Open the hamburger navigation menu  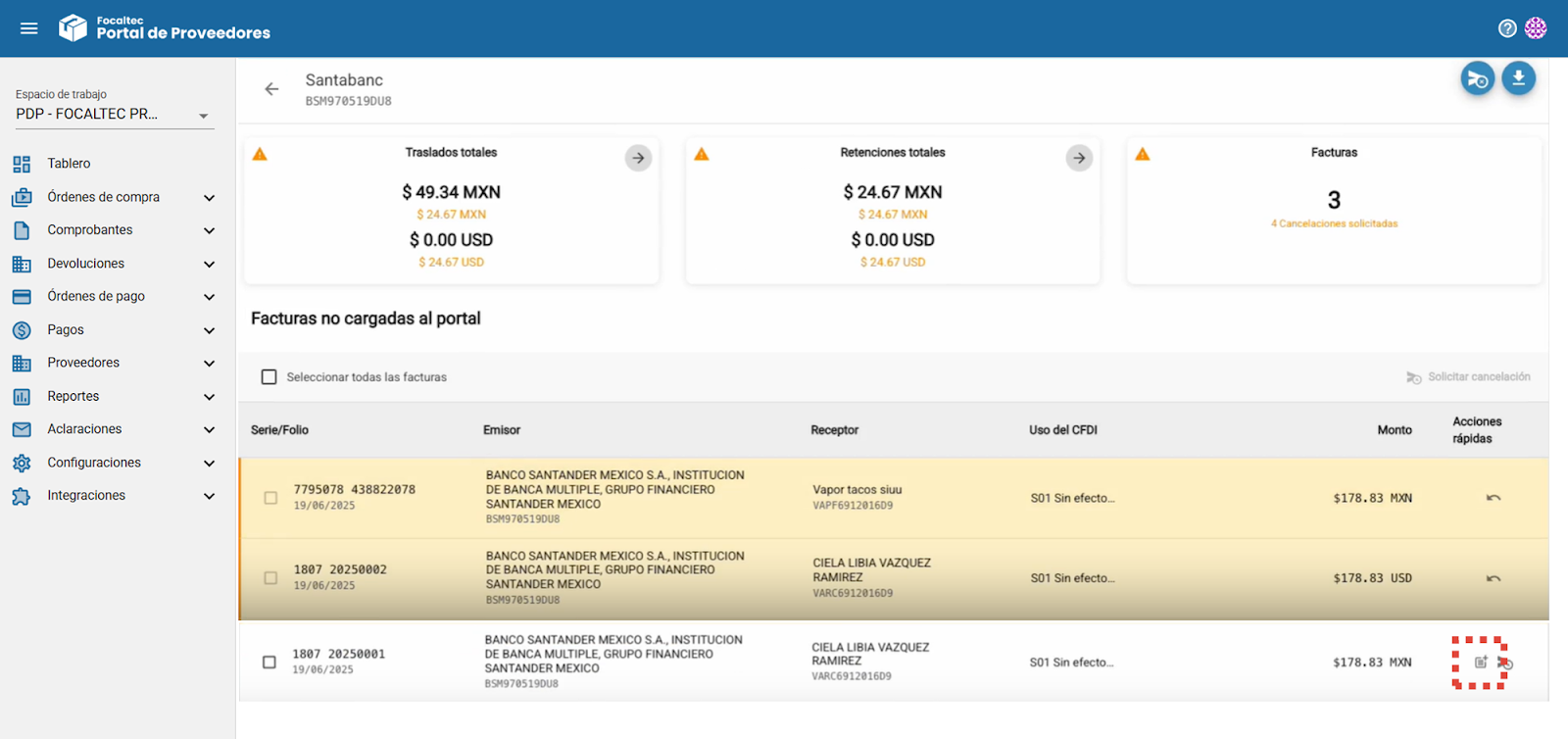point(29,28)
